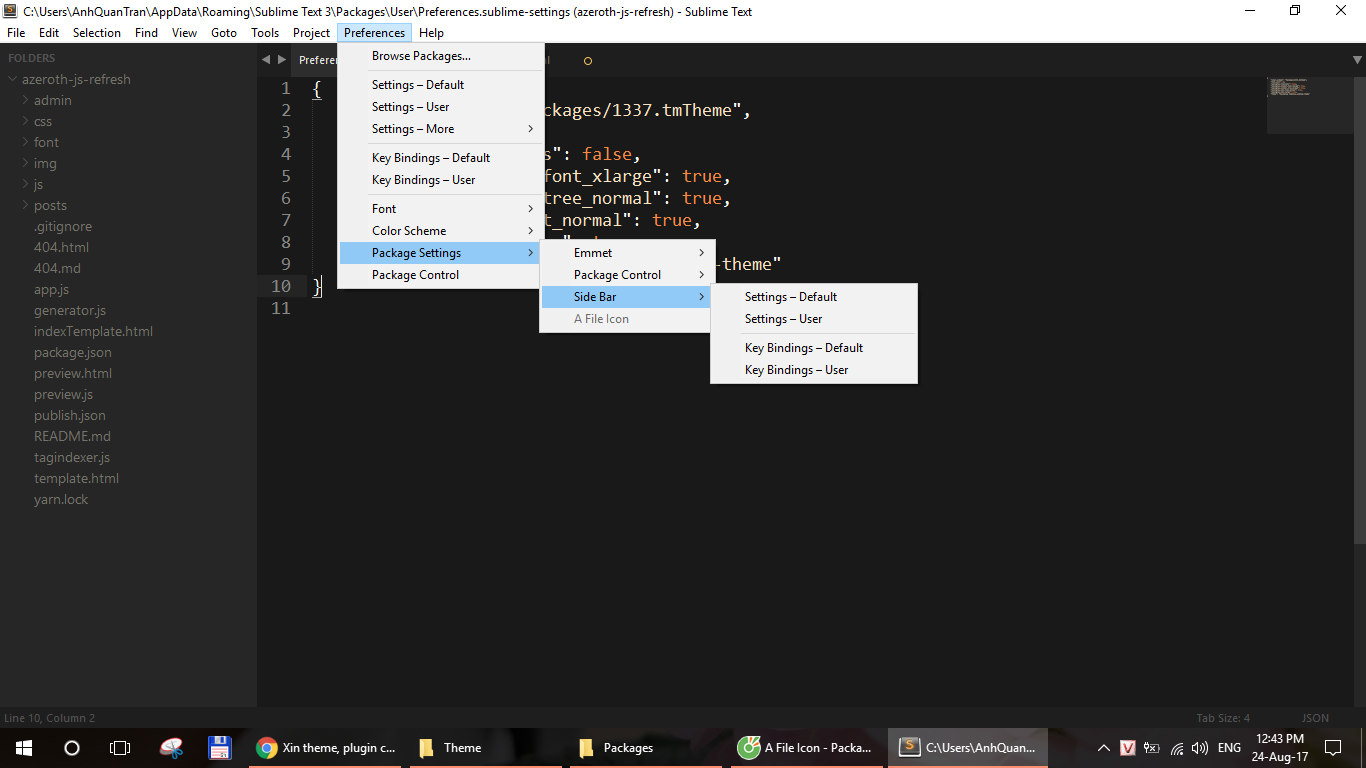Click 'Line 10, Column 2' in status bar
The height and width of the screenshot is (768, 1366).
[50, 718]
